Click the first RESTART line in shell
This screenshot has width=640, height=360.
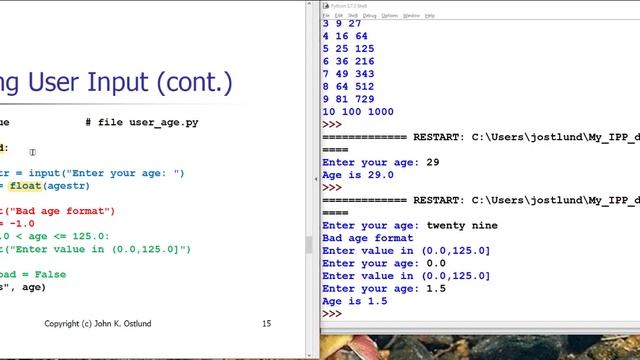point(481,137)
